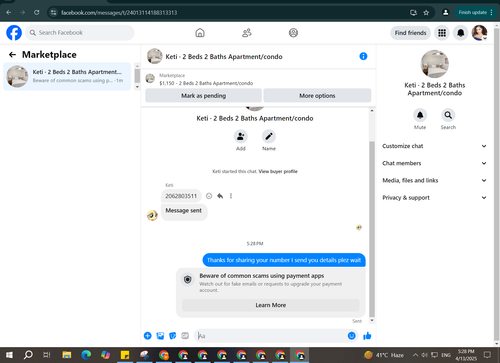Open more options for 2062803511 message
The width and height of the screenshot is (500, 363).
tap(231, 196)
